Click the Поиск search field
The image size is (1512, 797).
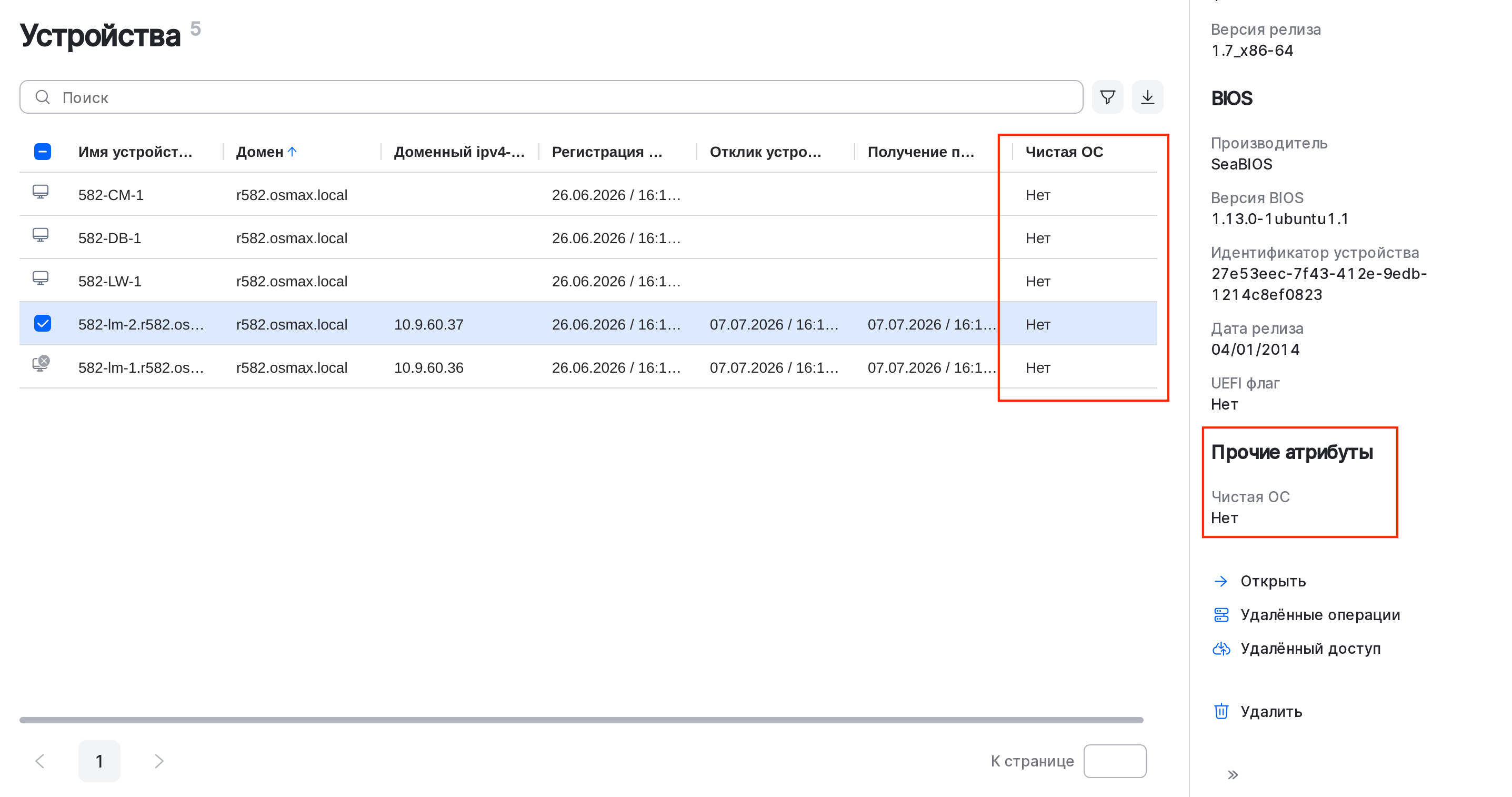point(551,97)
